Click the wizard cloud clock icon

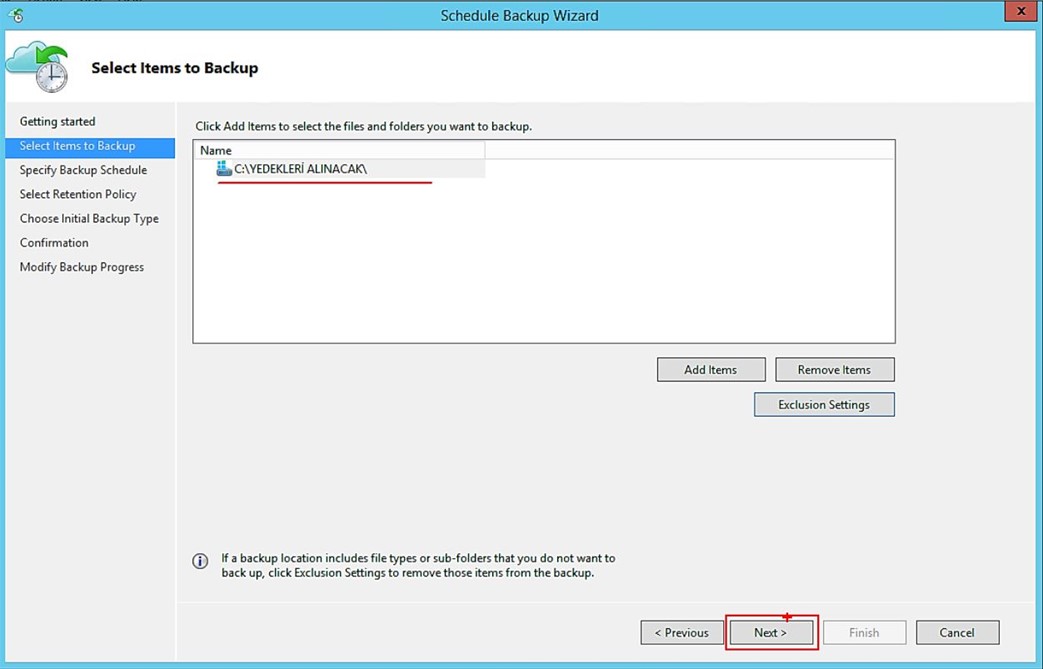point(37,67)
